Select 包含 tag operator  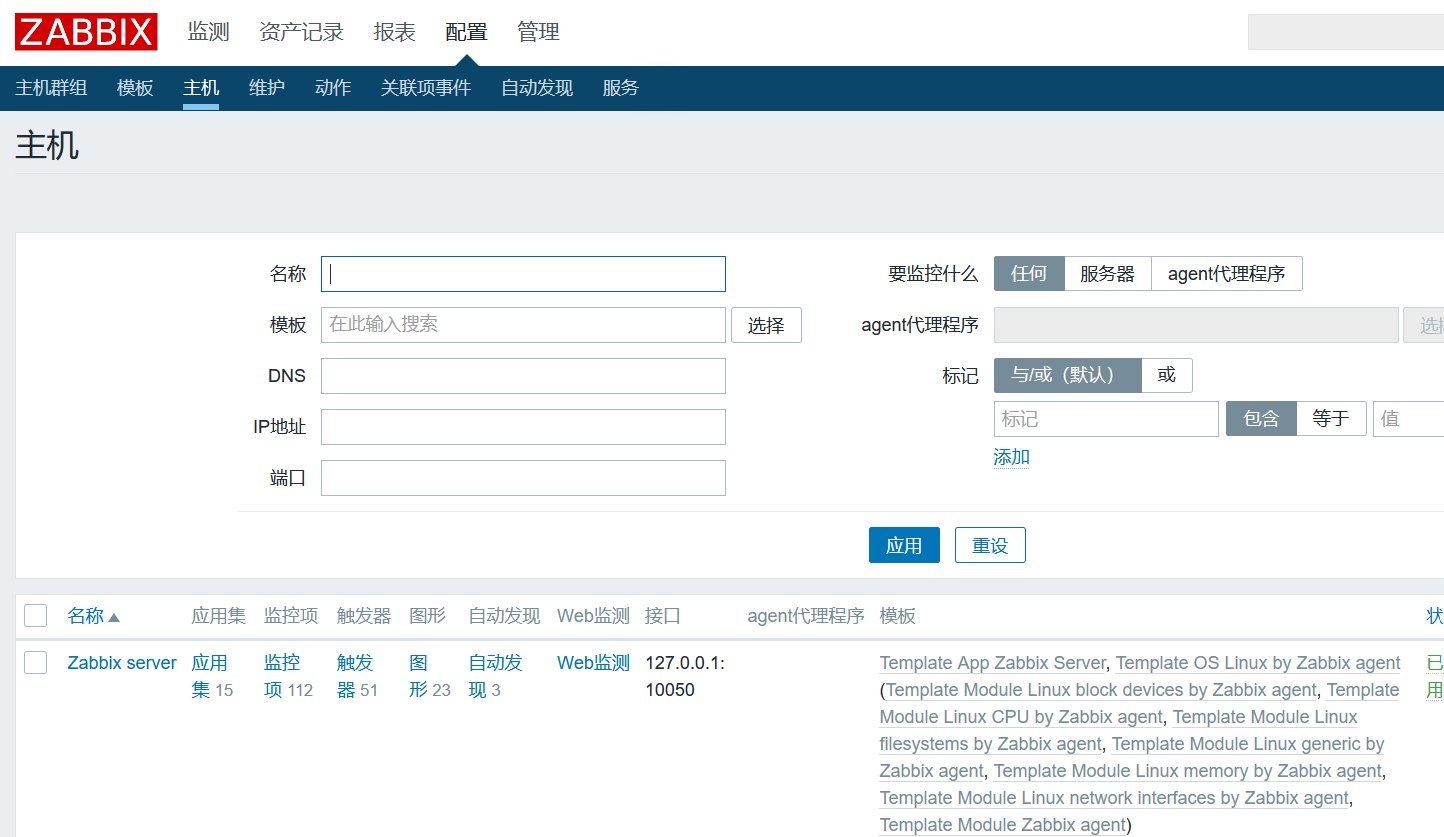coord(1261,419)
